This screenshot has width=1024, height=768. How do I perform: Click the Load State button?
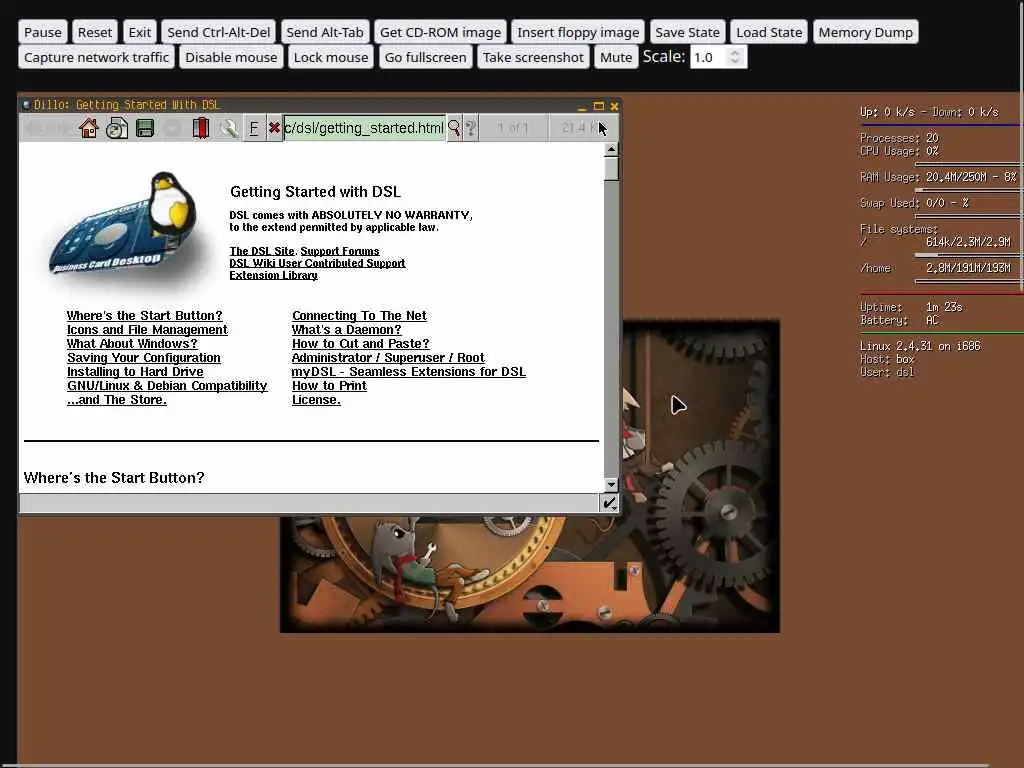769,32
